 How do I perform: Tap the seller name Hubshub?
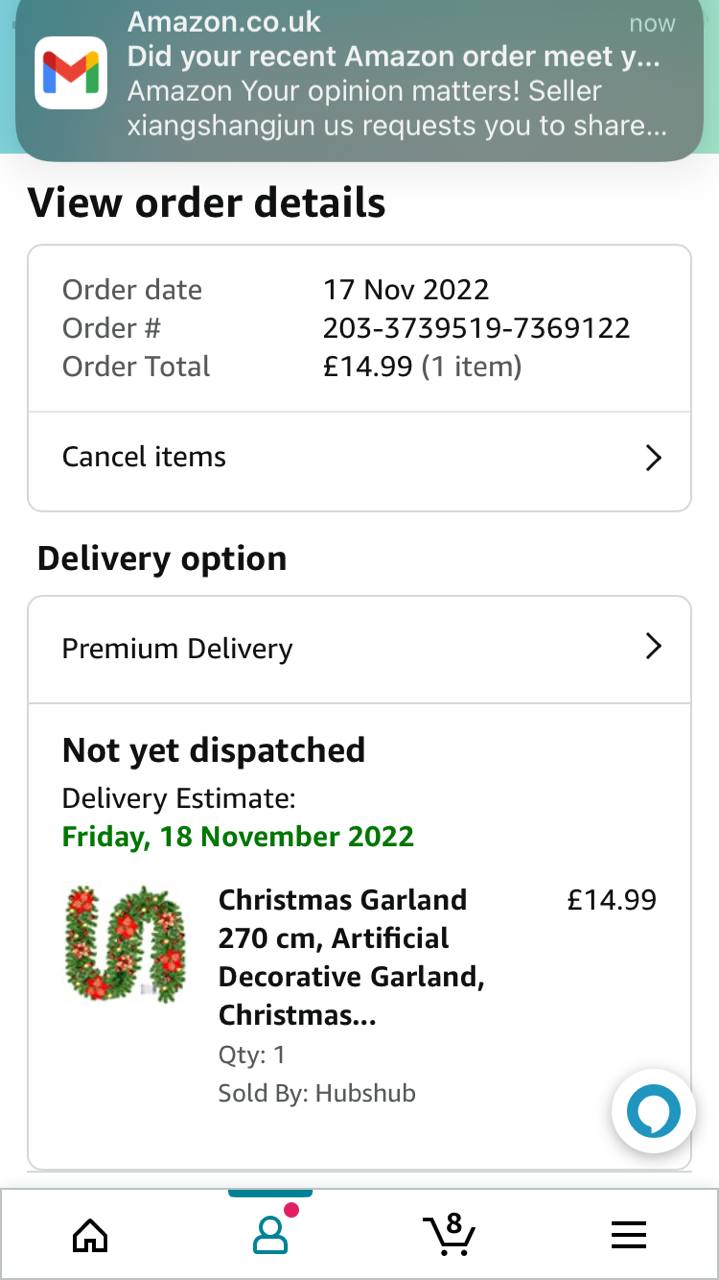point(365,1093)
